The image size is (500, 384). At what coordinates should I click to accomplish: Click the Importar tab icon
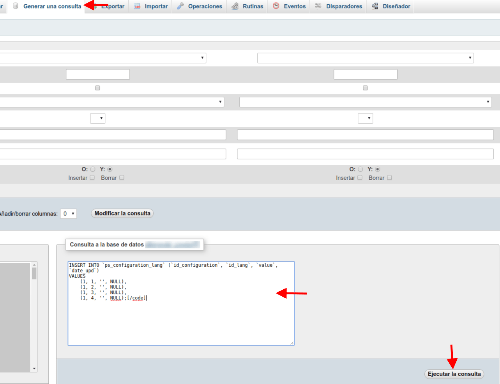[x=137, y=6]
